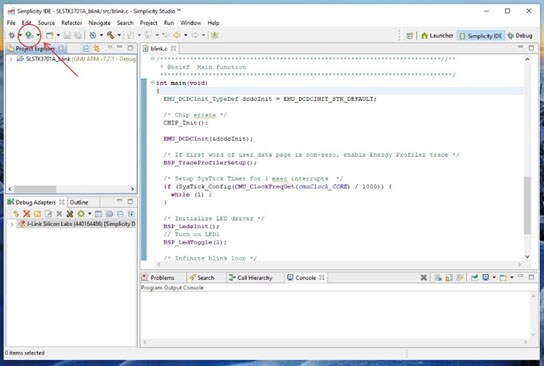Switch to the Outline tab
Screen dimensions: 544x366
tap(79, 202)
